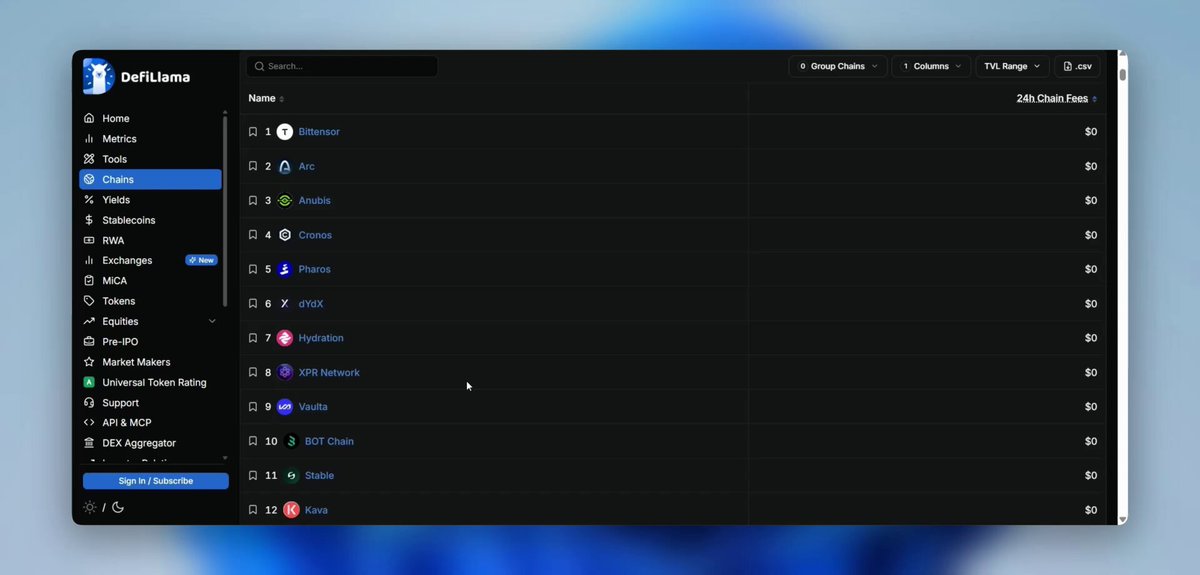Bookmark the Anubis chain row

(x=253, y=200)
